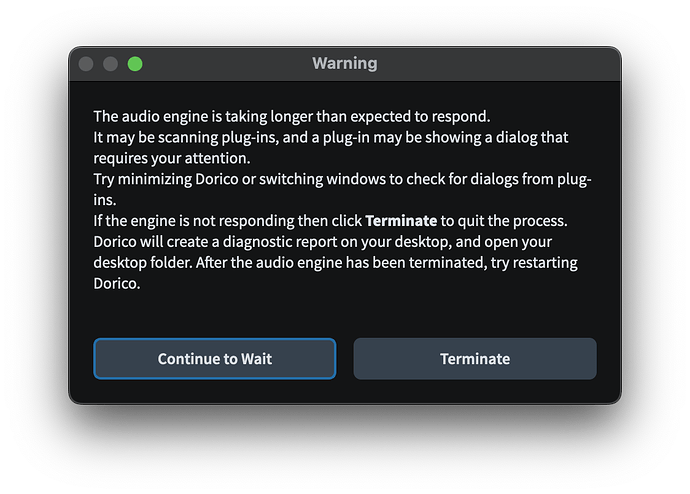Click the middle gray minimize window button
Screen dimensions: 690x494
pyautogui.click(x=110, y=64)
